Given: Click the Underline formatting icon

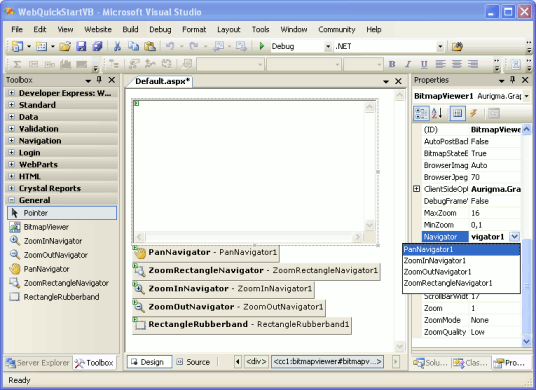Looking at the screenshot, I should 424,64.
